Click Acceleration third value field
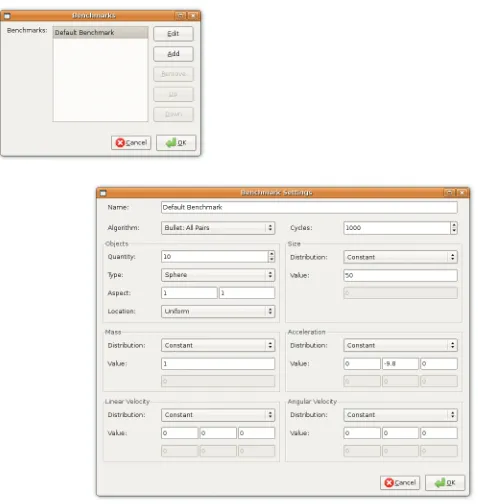Screen dimensions: 478x504 click(439, 364)
